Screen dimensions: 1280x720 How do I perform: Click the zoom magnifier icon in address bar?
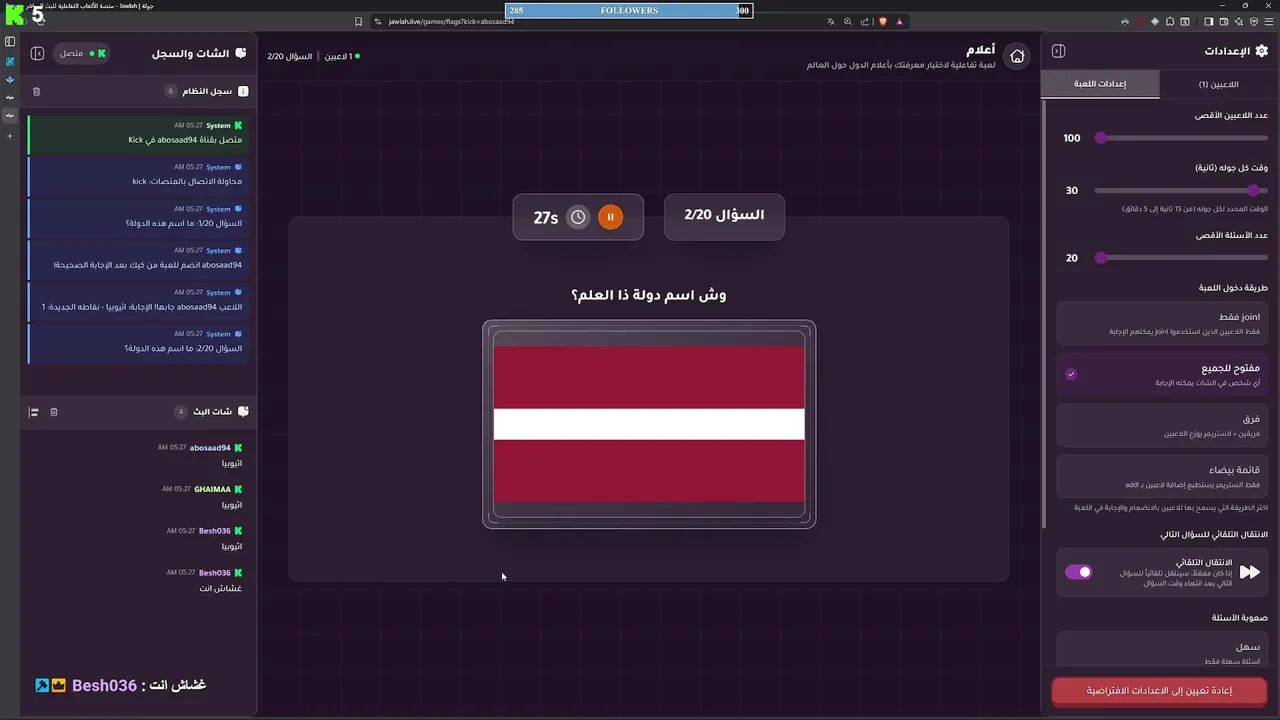[848, 21]
